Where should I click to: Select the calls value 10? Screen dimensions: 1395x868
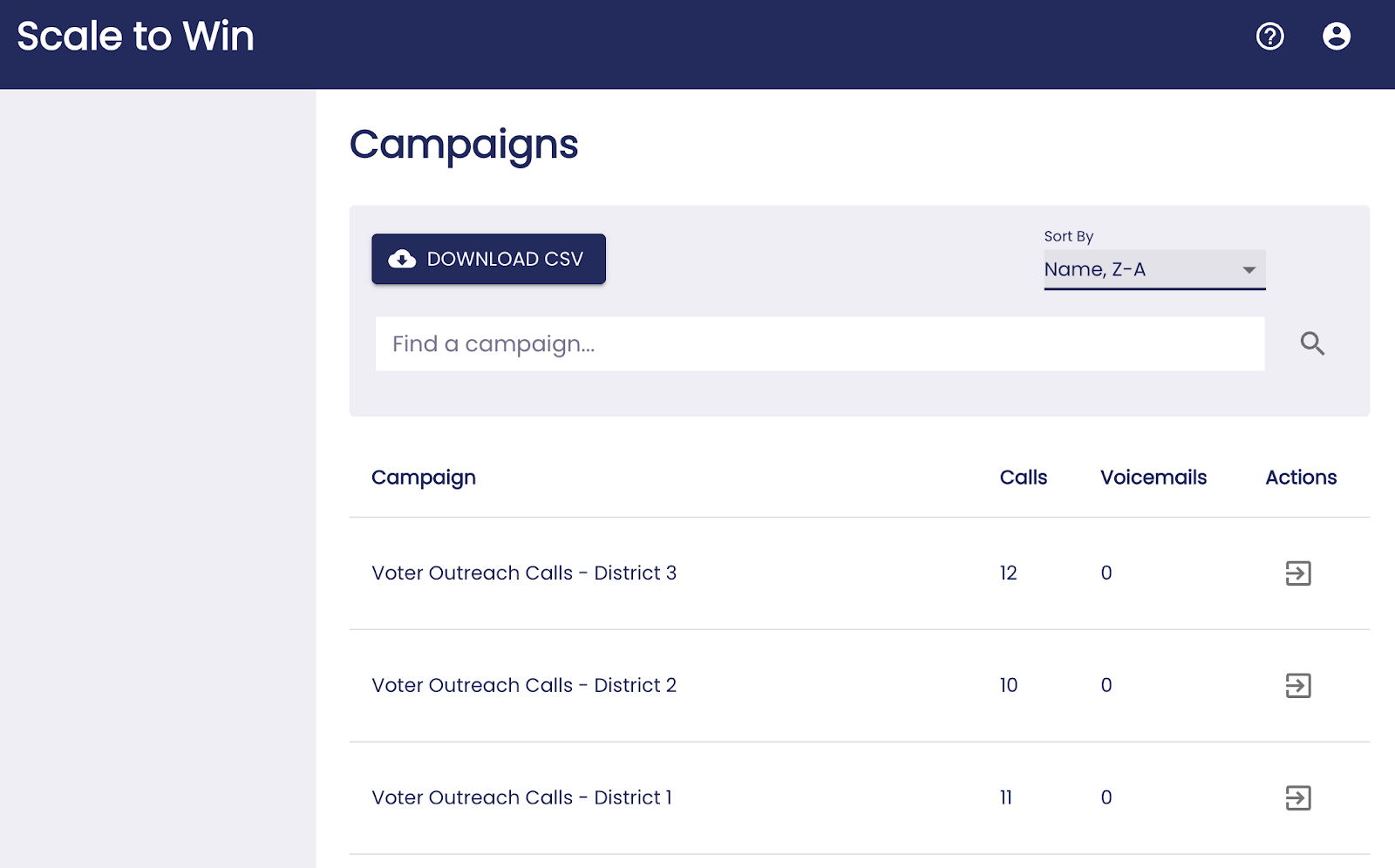click(1009, 686)
